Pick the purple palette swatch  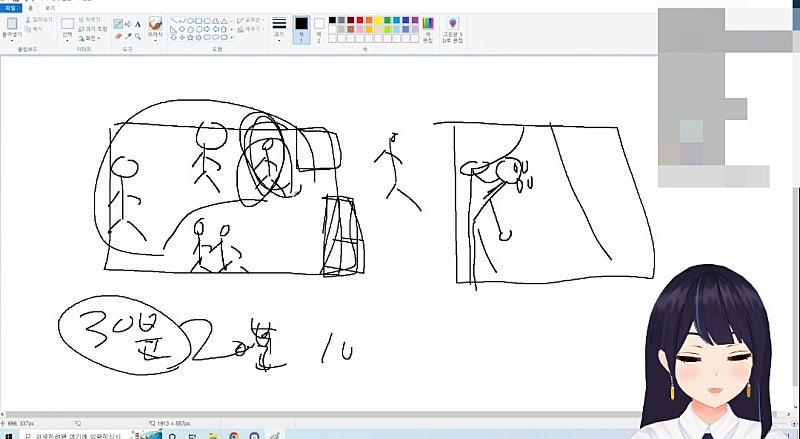(x=415, y=20)
